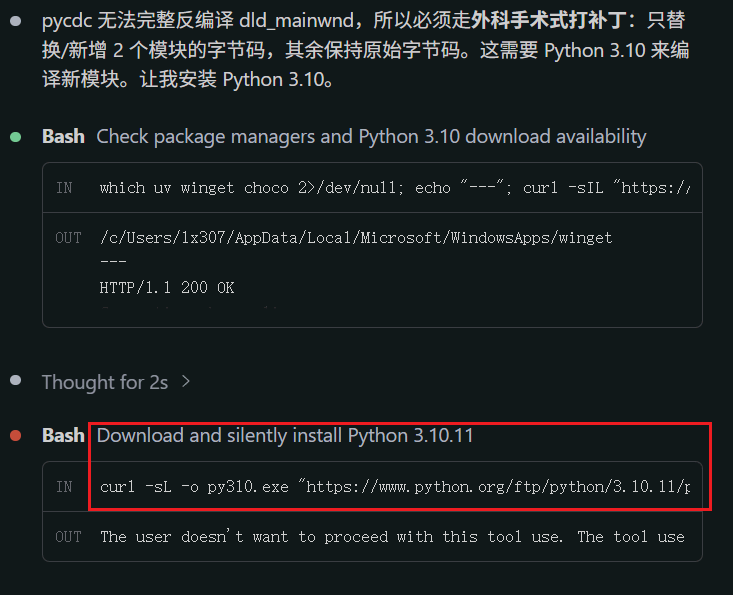The image size is (733, 595).
Task: Select Check package managers description text
Action: (x=371, y=136)
